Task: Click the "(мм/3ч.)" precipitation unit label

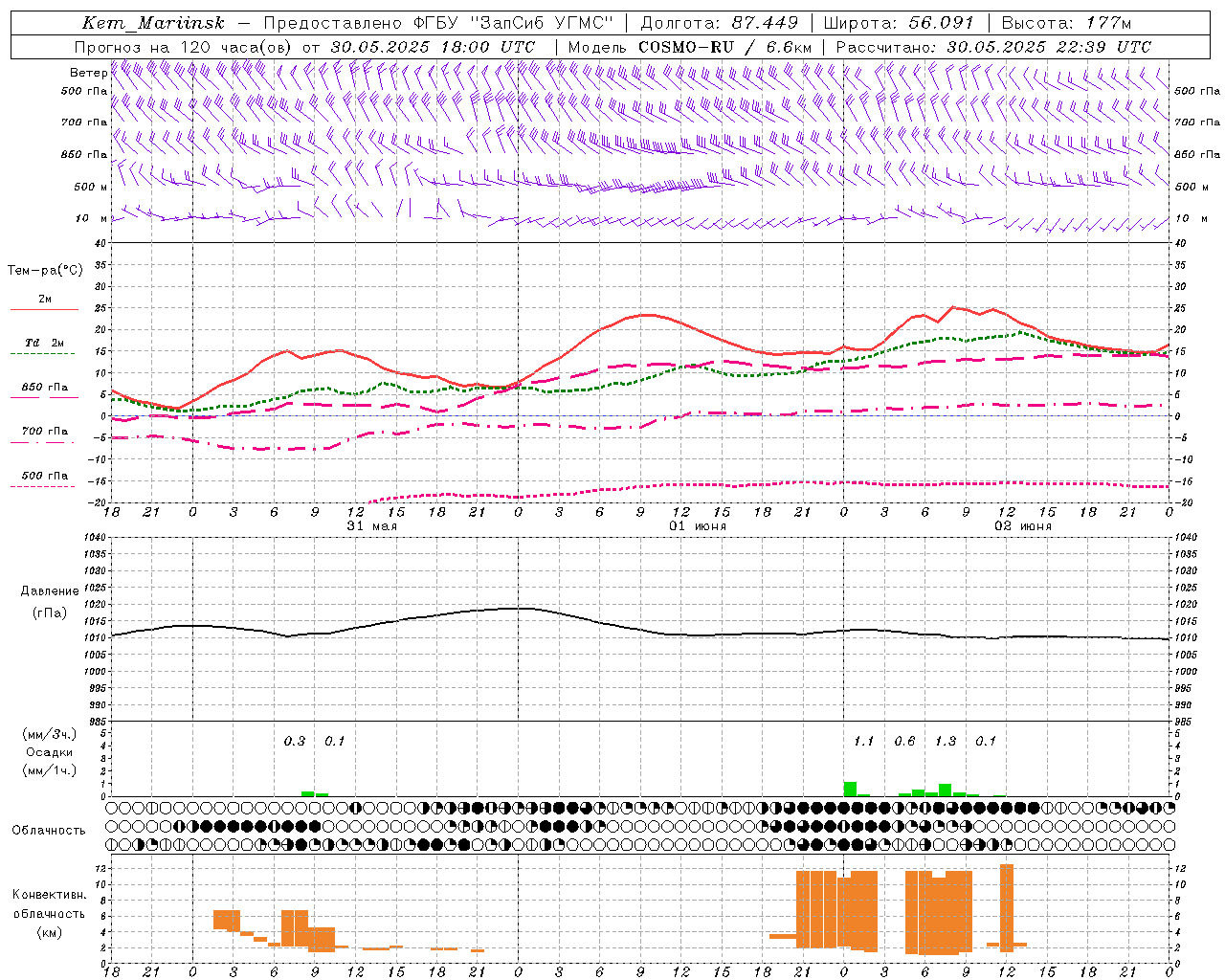Action: tap(50, 734)
